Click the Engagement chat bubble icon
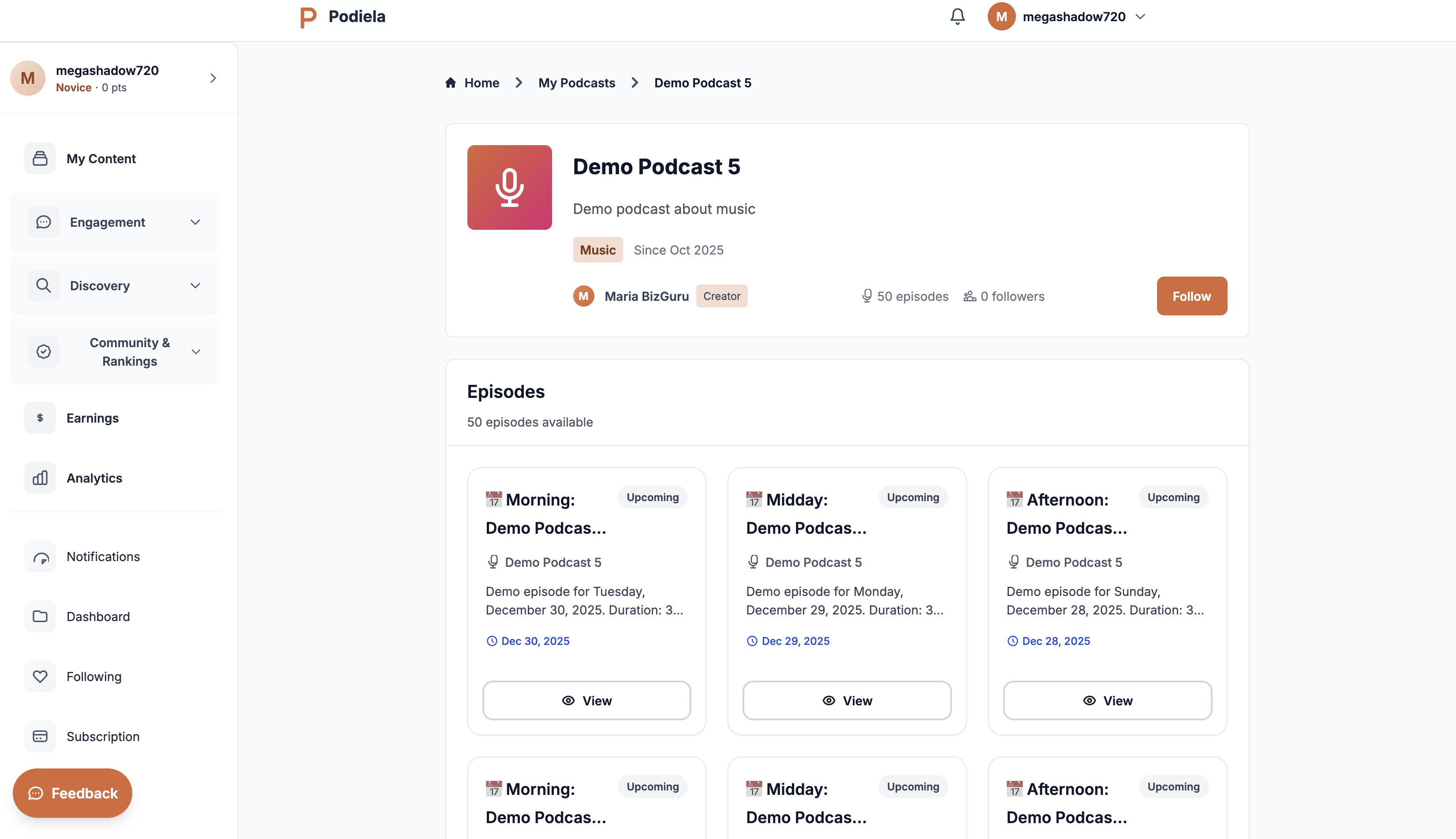Viewport: 1456px width, 839px height. pyautogui.click(x=44, y=222)
